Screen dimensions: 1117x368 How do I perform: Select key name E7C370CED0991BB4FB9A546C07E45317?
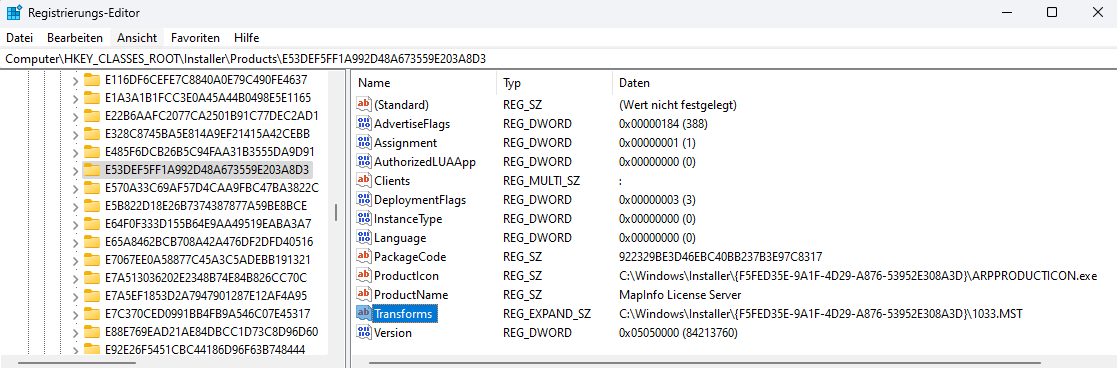207,313
